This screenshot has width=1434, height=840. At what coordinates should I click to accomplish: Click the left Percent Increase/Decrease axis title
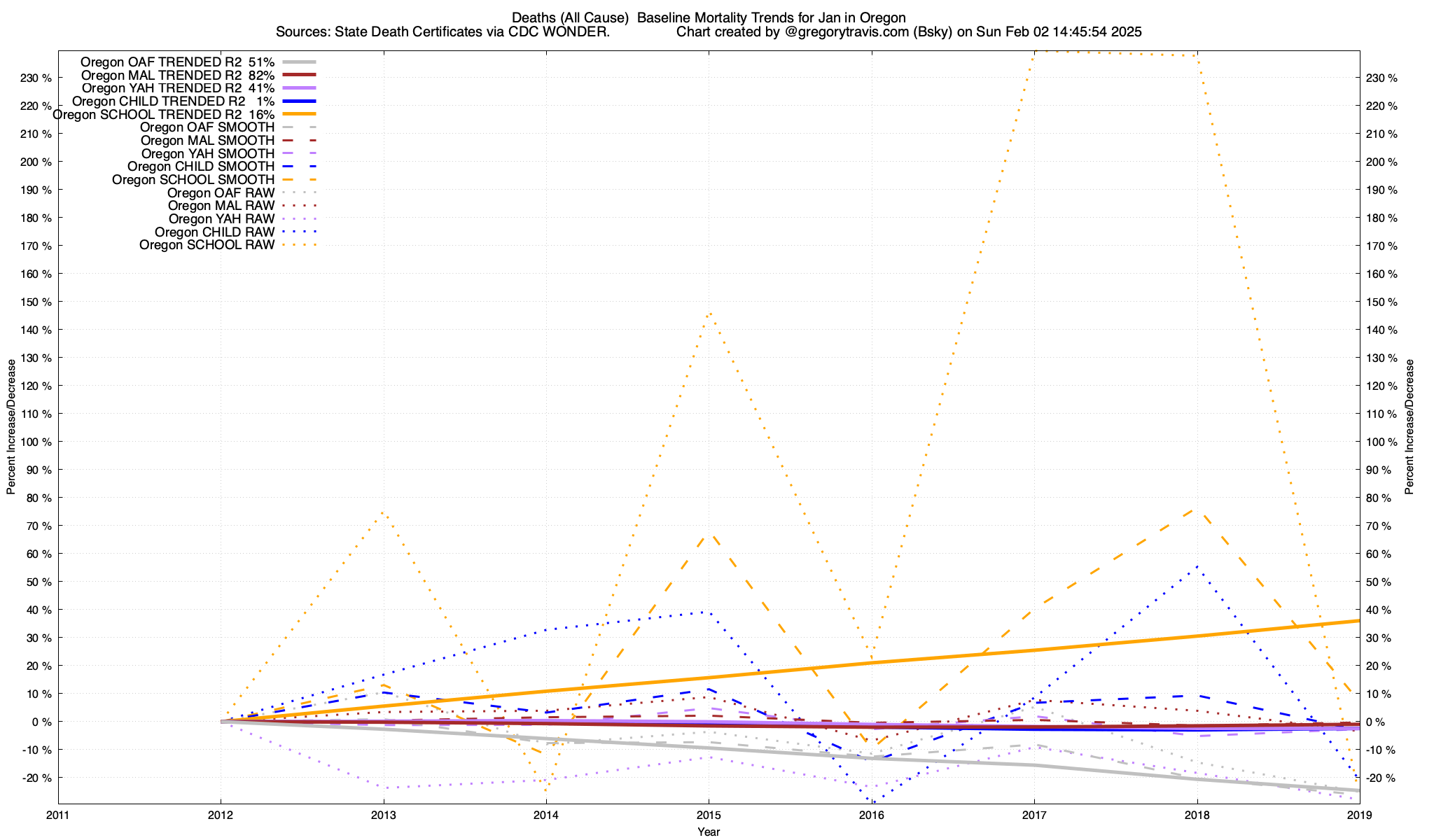coord(11,427)
